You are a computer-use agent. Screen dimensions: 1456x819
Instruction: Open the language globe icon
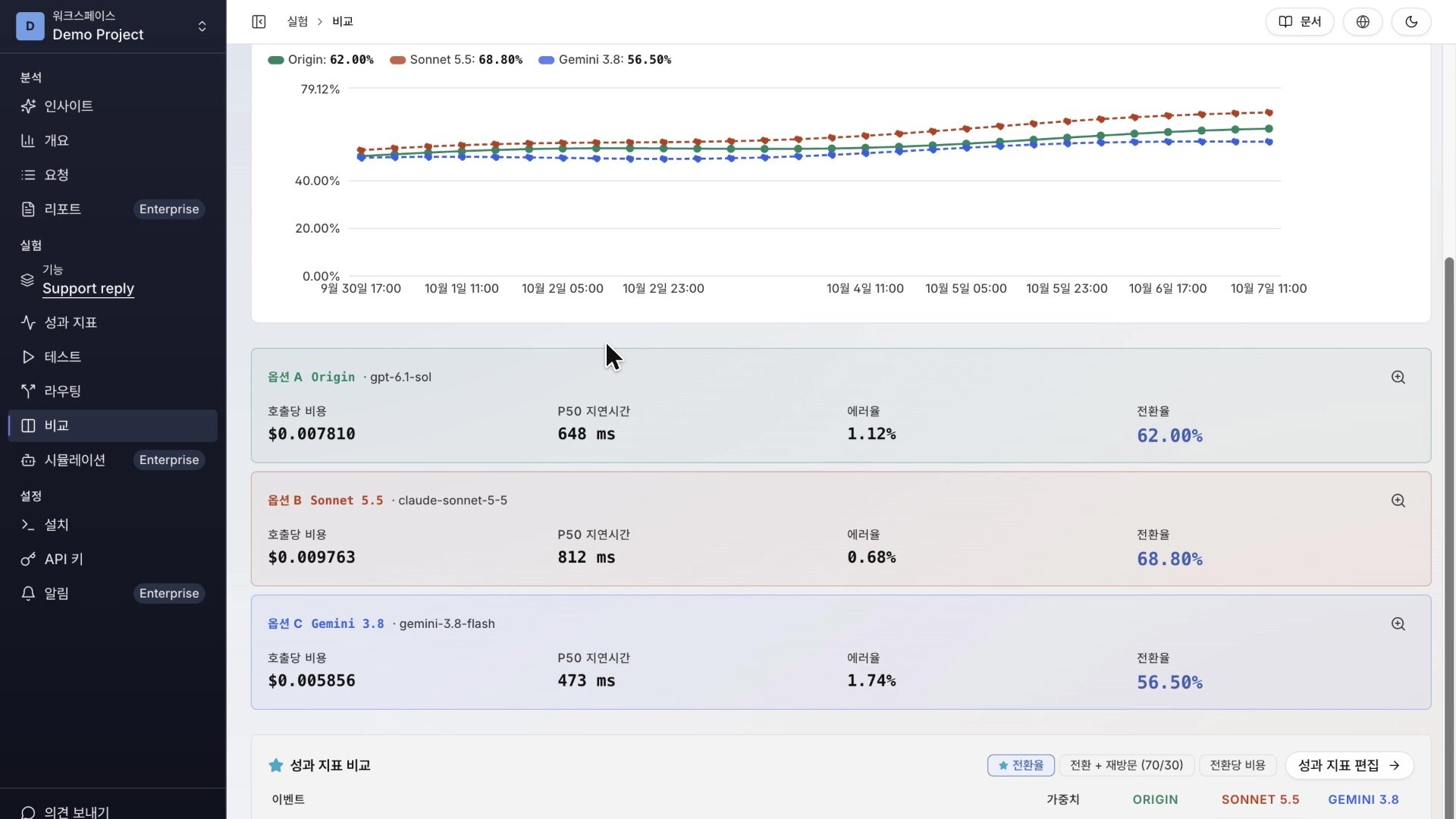tap(1363, 21)
